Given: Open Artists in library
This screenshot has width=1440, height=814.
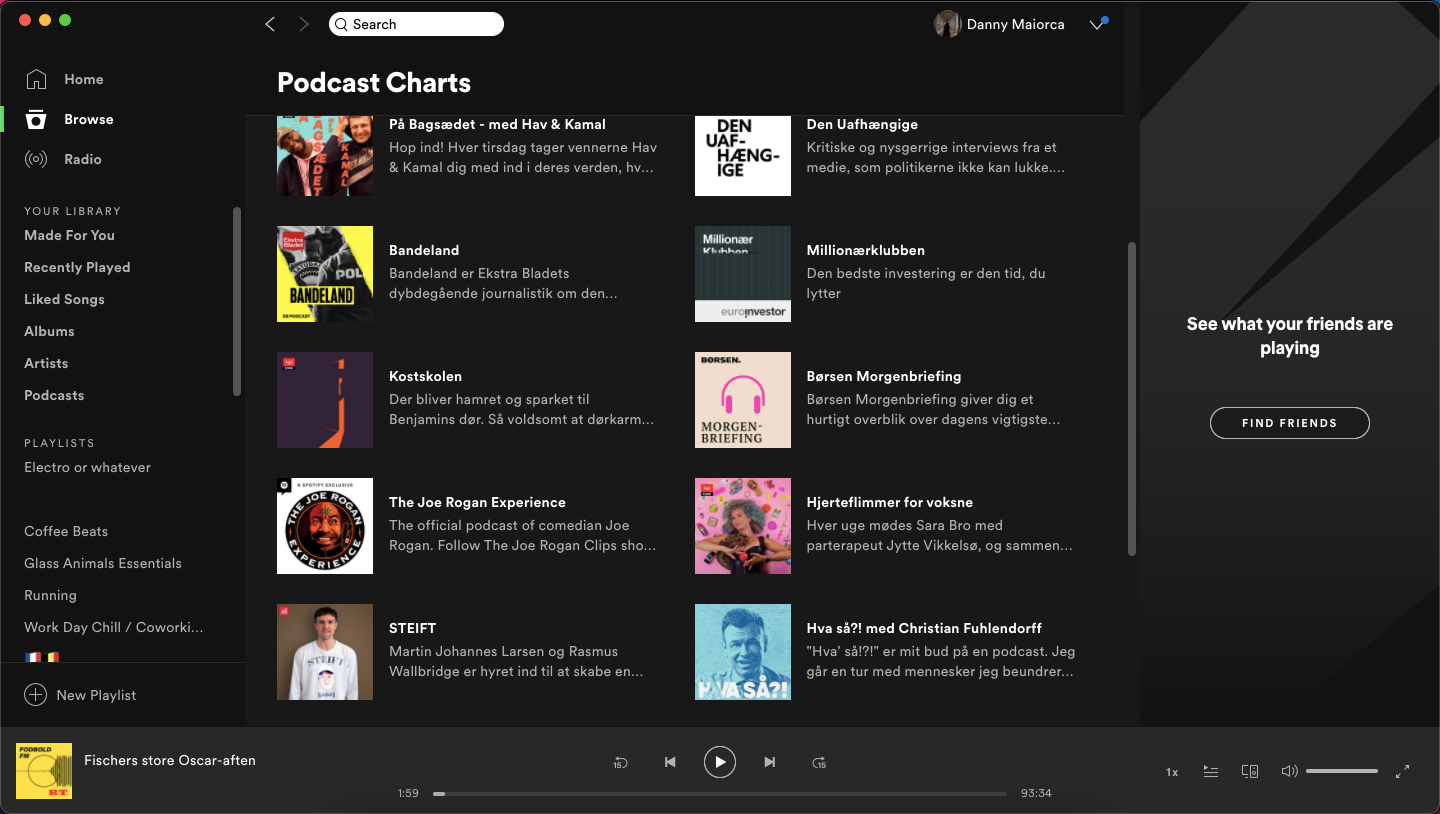Looking at the screenshot, I should [46, 363].
